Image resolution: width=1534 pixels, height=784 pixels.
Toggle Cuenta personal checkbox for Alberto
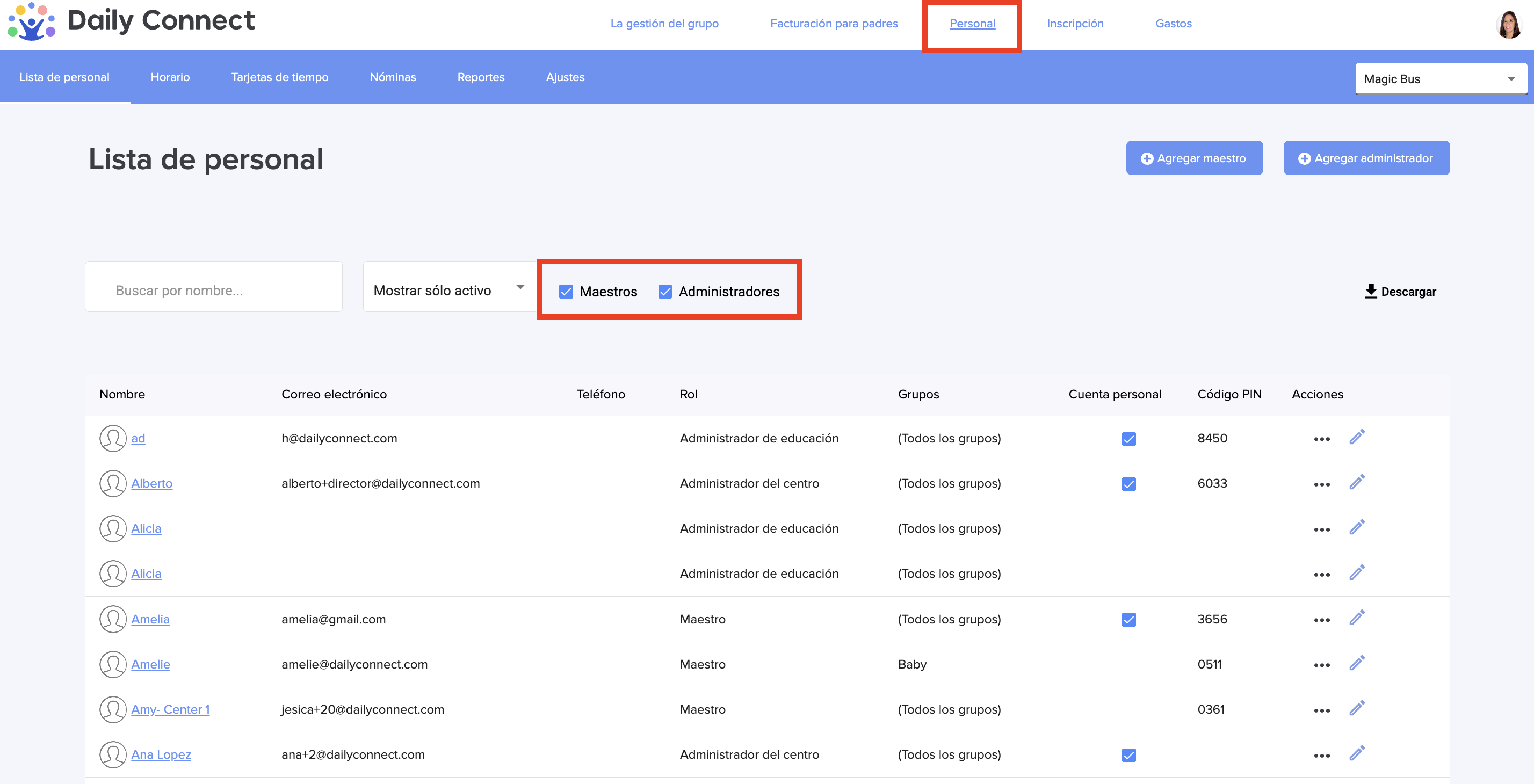[x=1128, y=483]
